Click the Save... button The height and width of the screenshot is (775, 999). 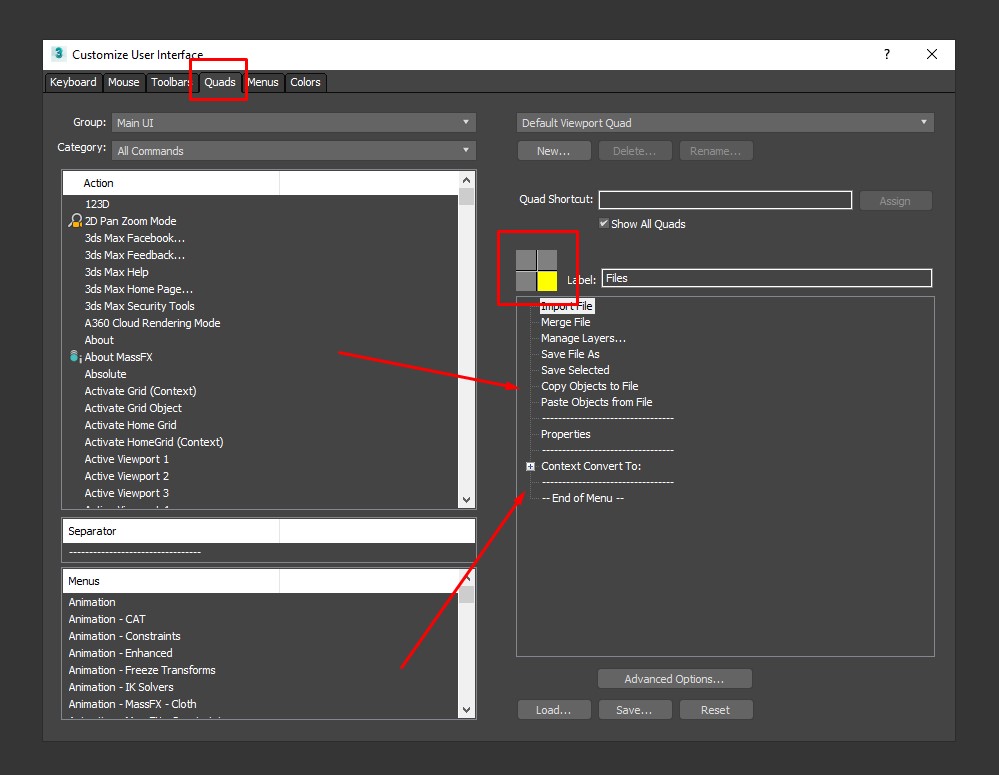[x=634, y=710]
